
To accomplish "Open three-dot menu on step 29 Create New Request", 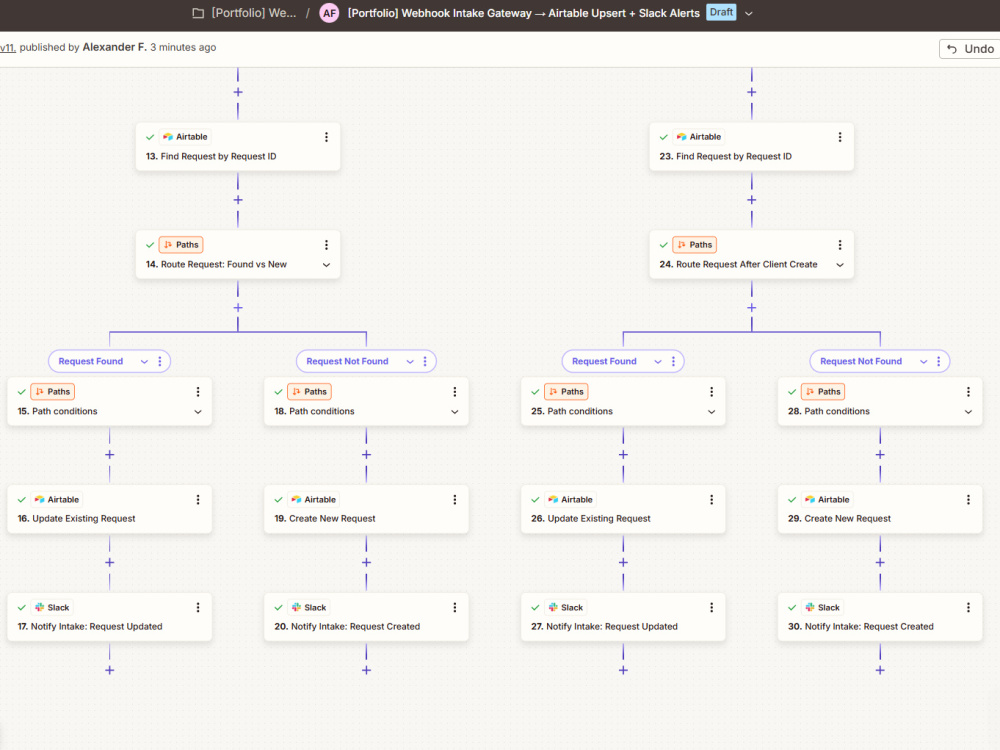I will click(968, 499).
